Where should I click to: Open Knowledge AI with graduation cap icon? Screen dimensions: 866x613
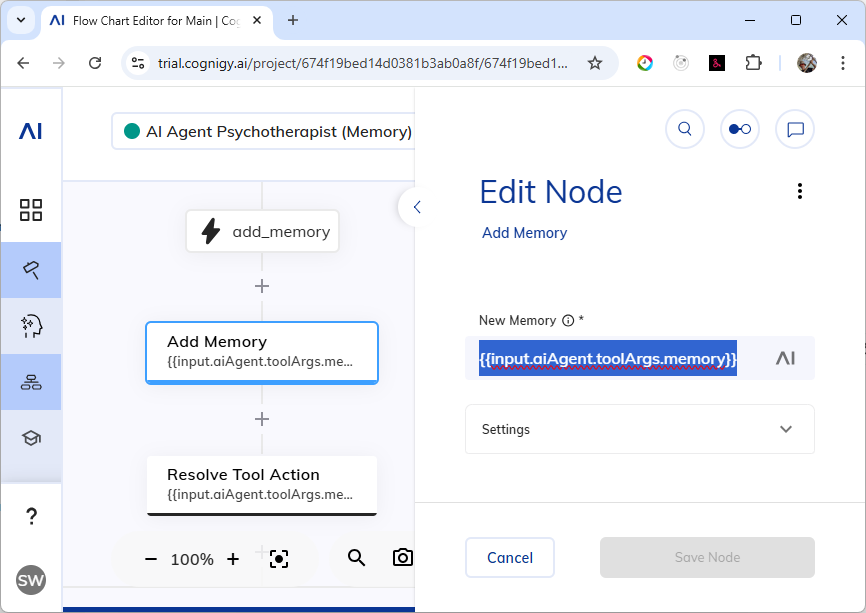pos(31,437)
